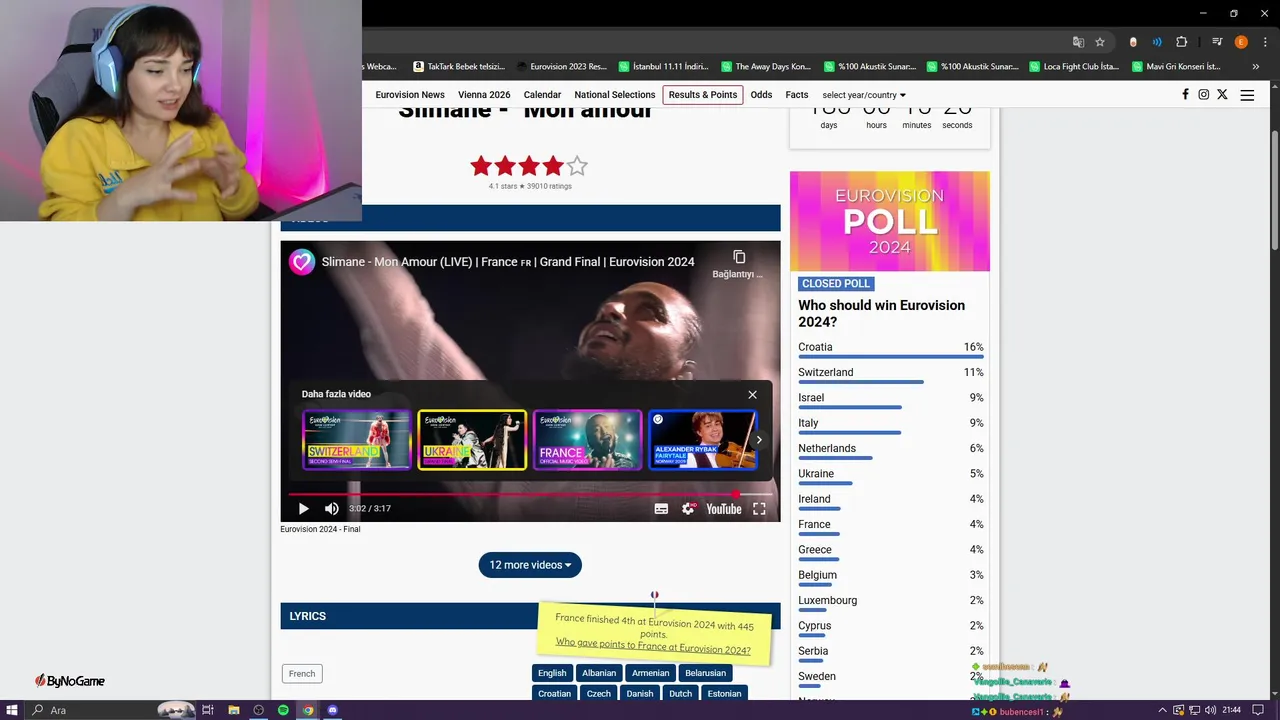1280x720 pixels.
Task: Expand the '12 more videos' dropdown
Action: [530, 565]
